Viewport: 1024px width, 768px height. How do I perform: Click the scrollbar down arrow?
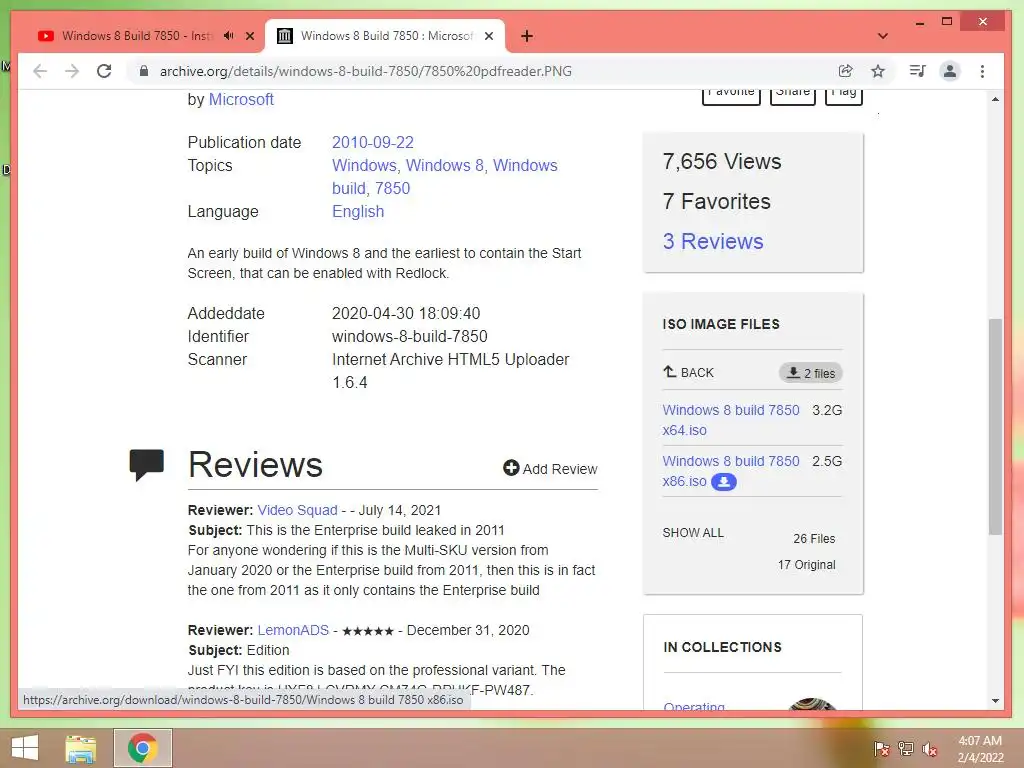995,701
